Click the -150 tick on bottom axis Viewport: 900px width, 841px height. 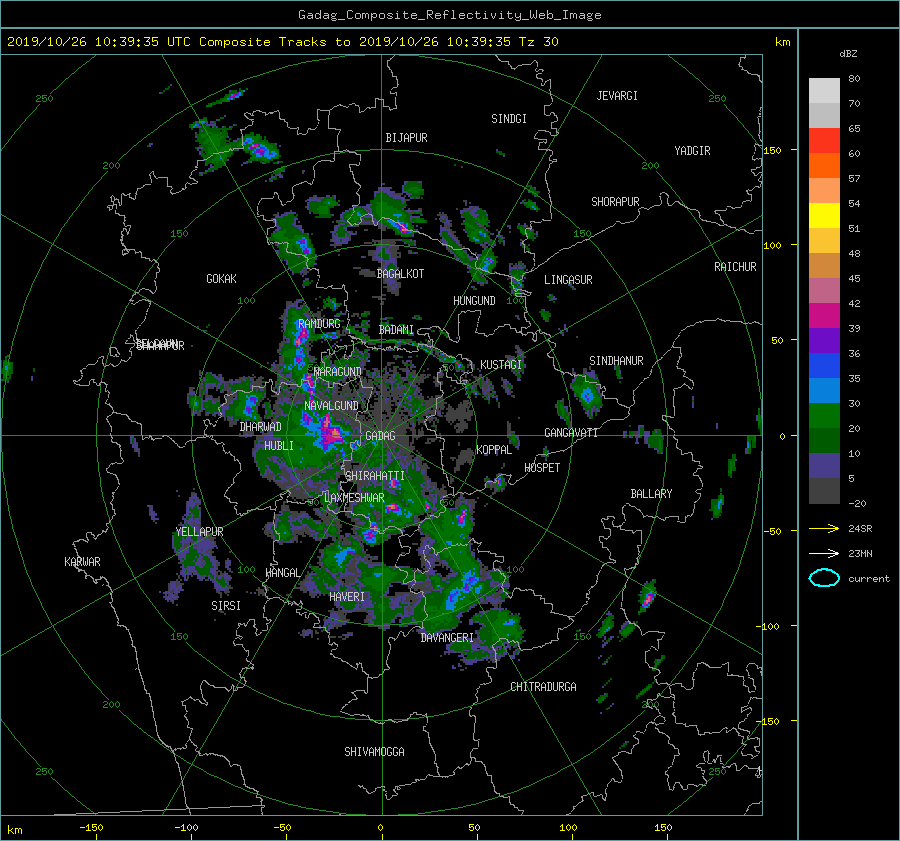click(x=91, y=828)
